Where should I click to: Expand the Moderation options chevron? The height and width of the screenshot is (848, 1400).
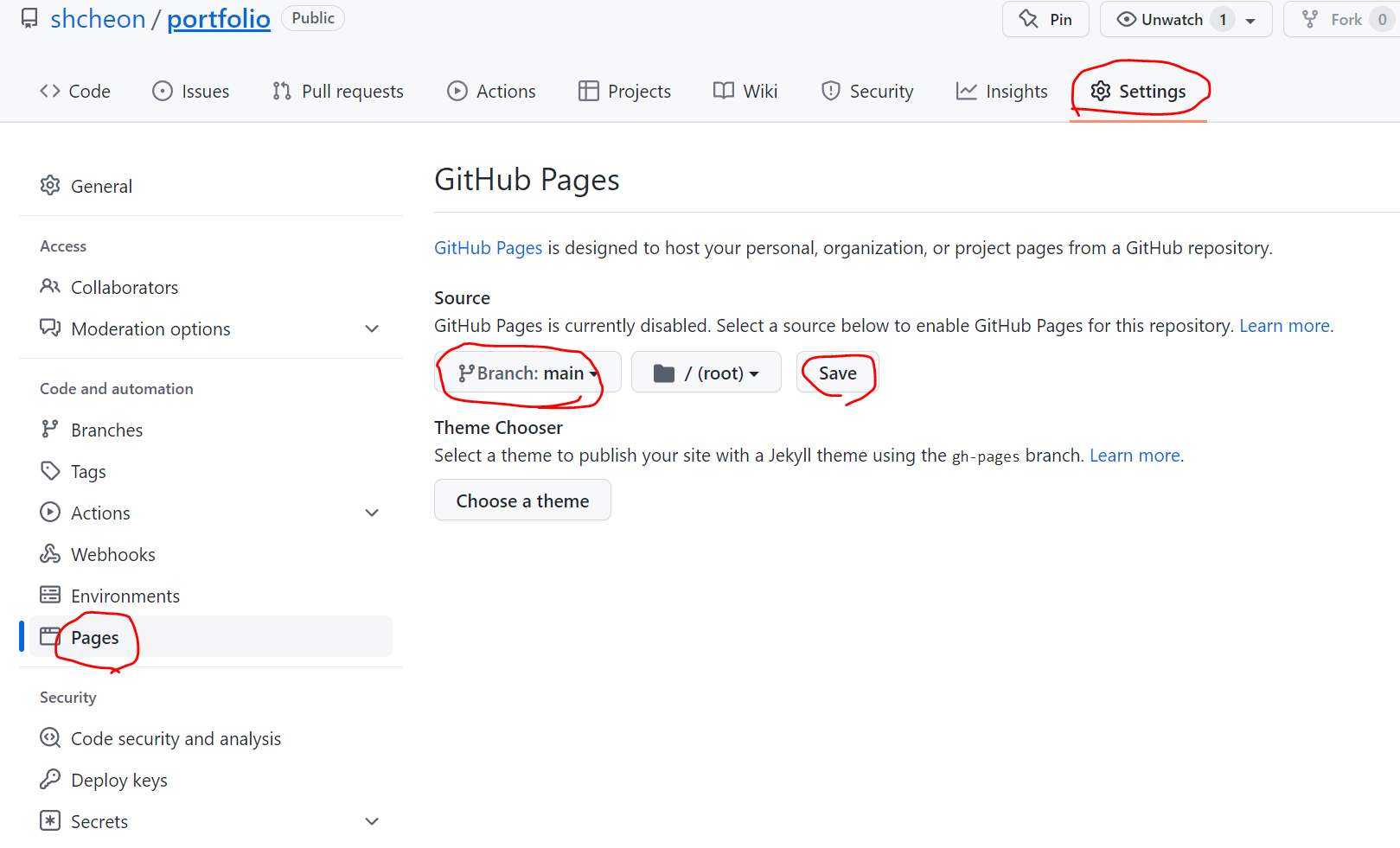click(x=372, y=328)
